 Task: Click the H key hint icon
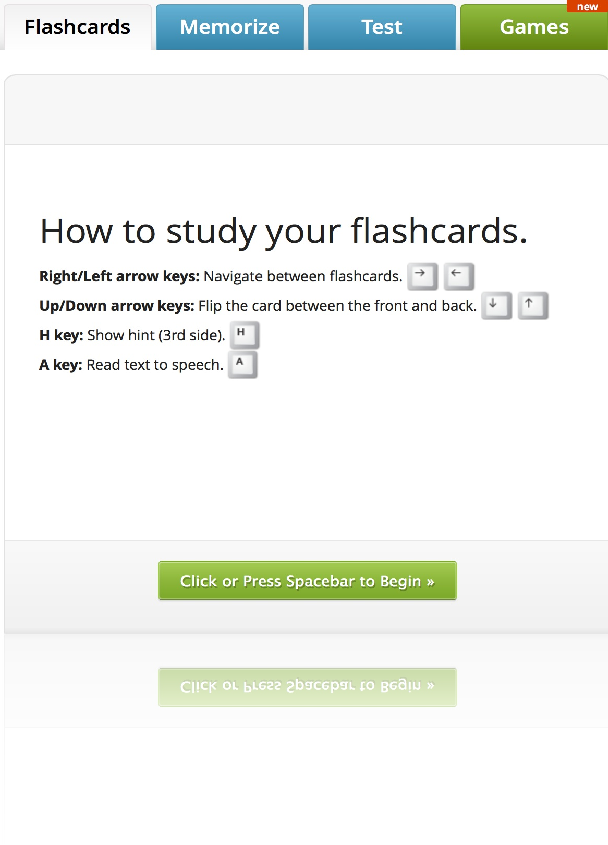(244, 335)
